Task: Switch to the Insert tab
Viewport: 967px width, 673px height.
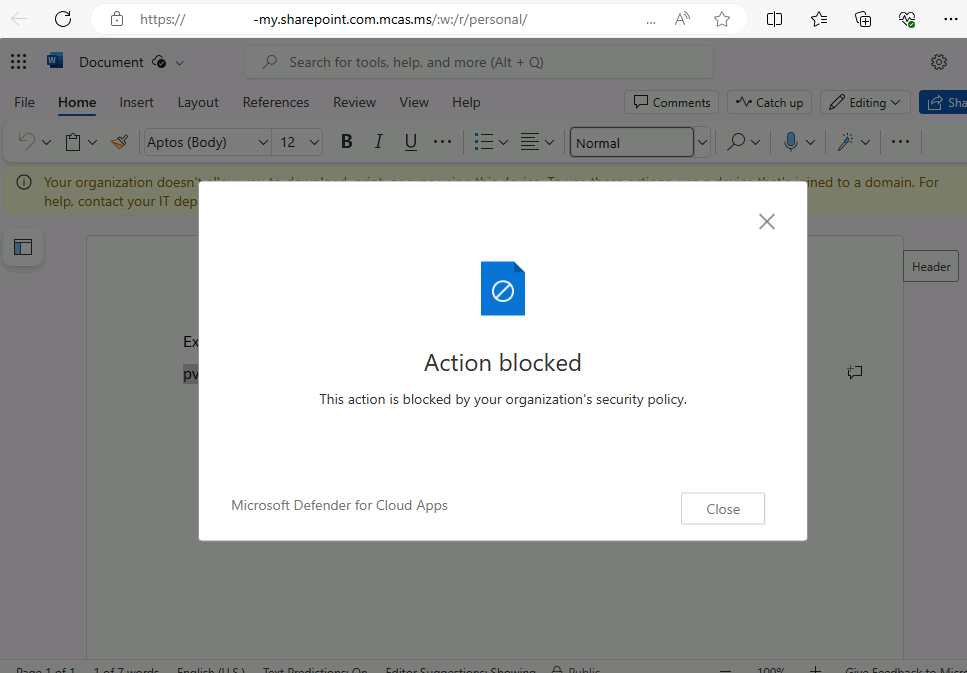Action: click(136, 102)
